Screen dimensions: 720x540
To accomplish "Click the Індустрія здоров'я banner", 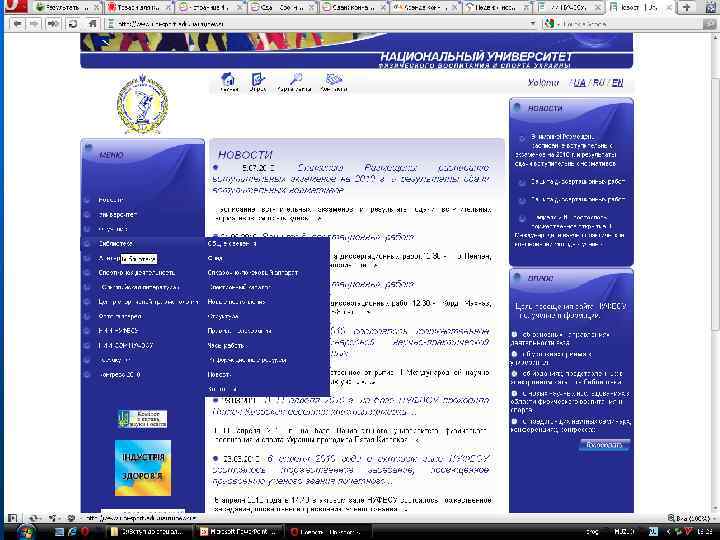I will (143, 468).
